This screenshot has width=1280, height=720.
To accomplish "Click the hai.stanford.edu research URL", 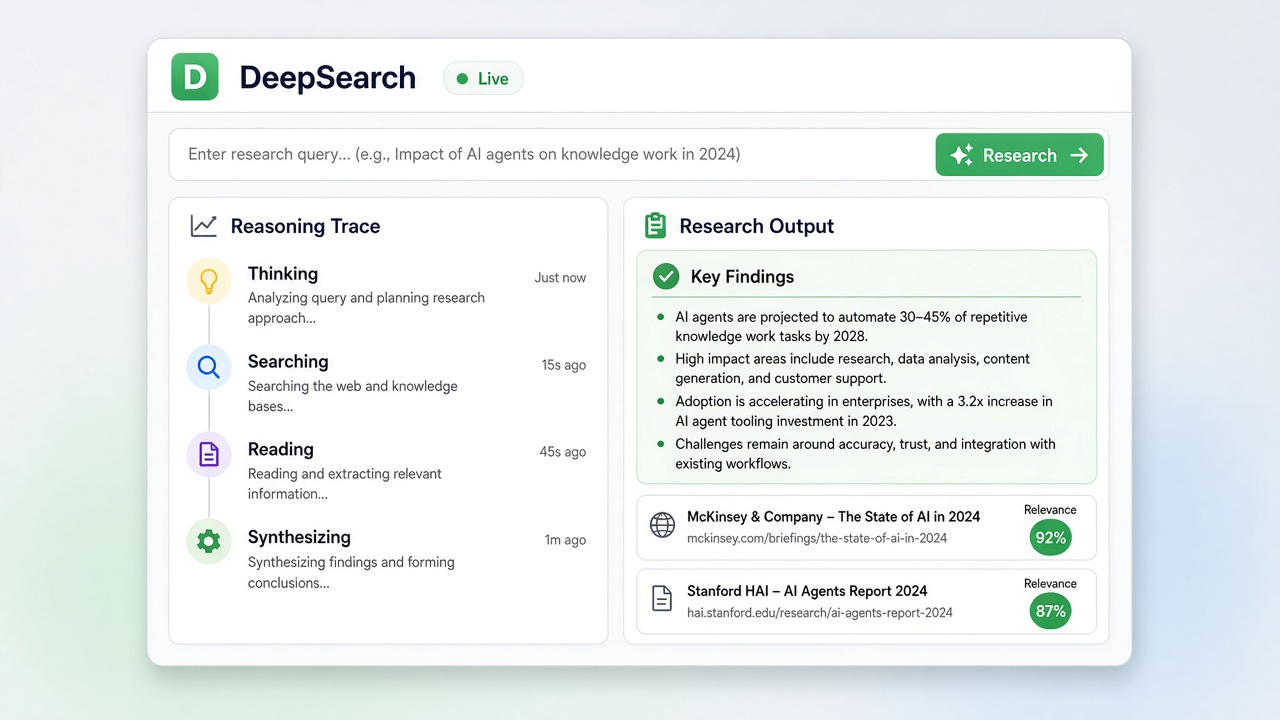I will (x=820, y=612).
